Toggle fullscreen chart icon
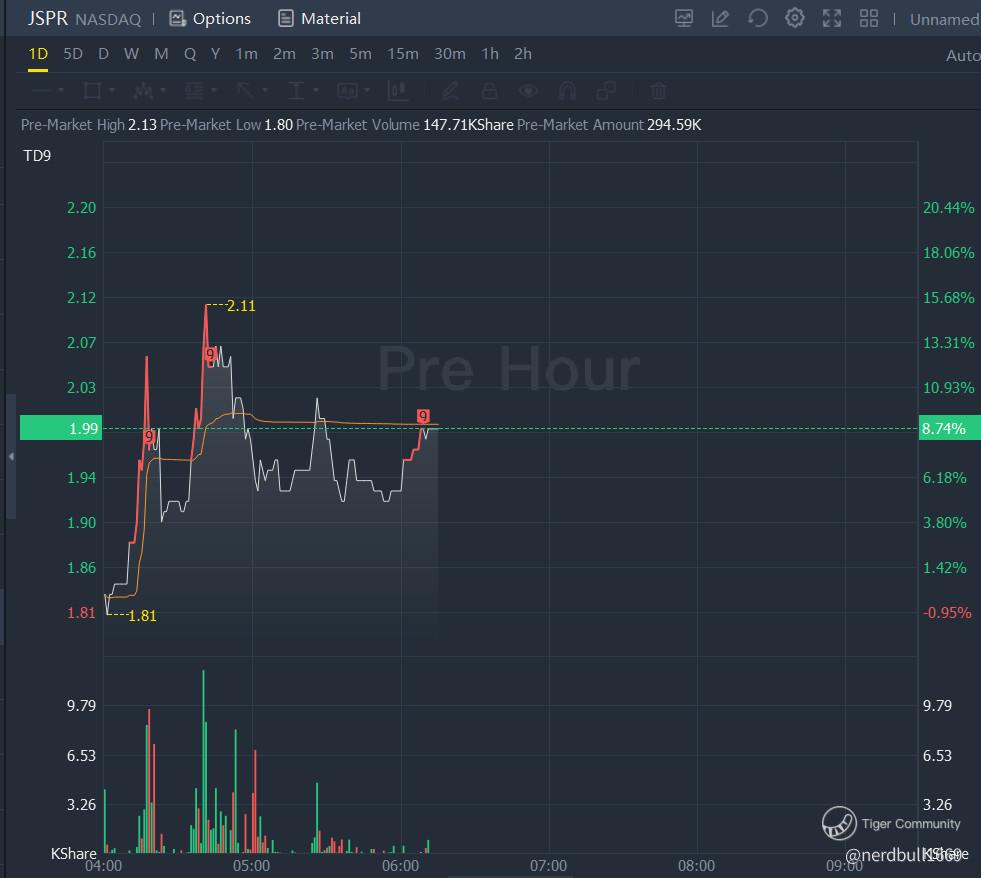 click(x=831, y=18)
